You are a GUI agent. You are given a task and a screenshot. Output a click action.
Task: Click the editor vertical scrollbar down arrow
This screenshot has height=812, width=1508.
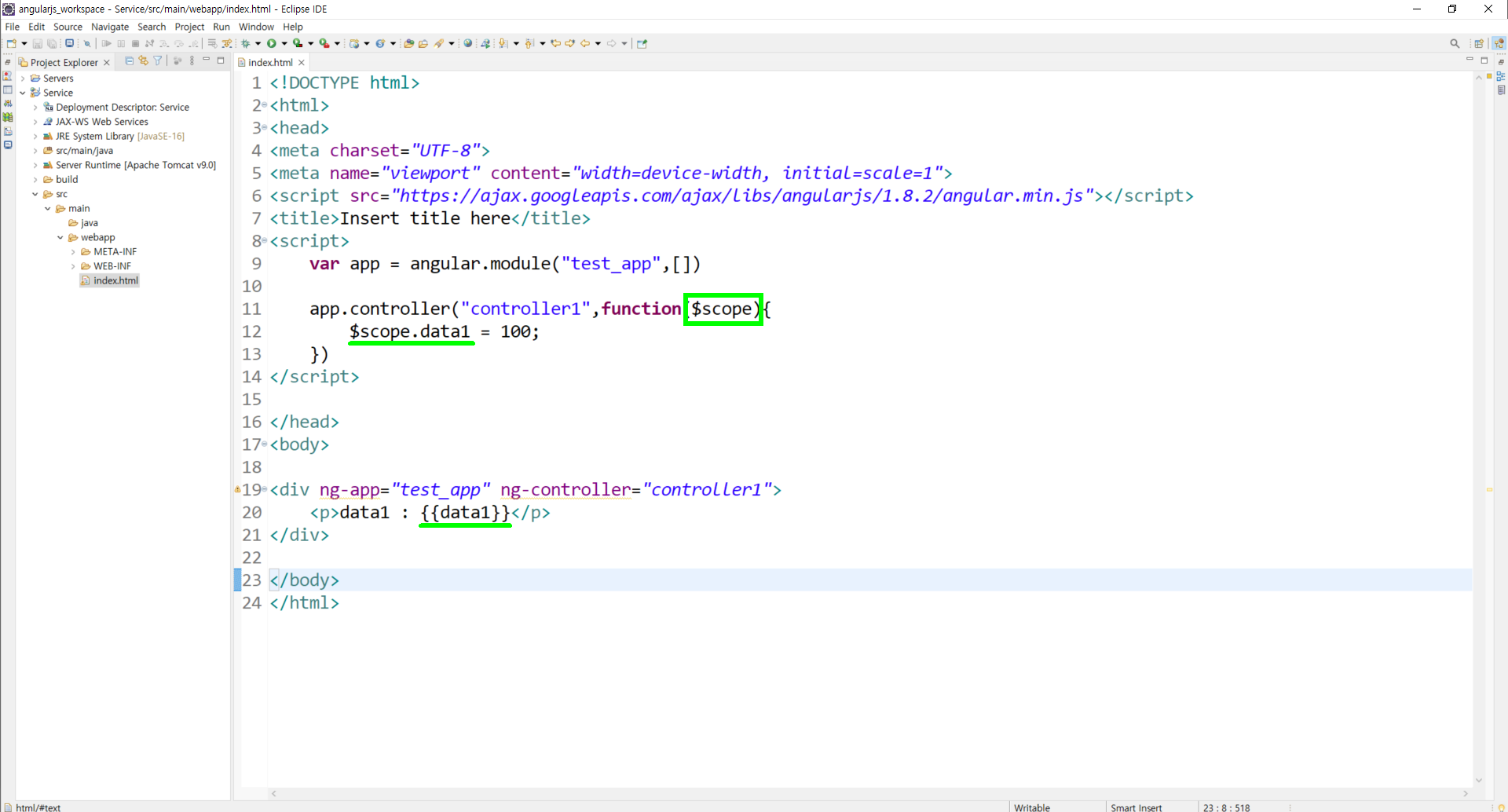(1479, 781)
